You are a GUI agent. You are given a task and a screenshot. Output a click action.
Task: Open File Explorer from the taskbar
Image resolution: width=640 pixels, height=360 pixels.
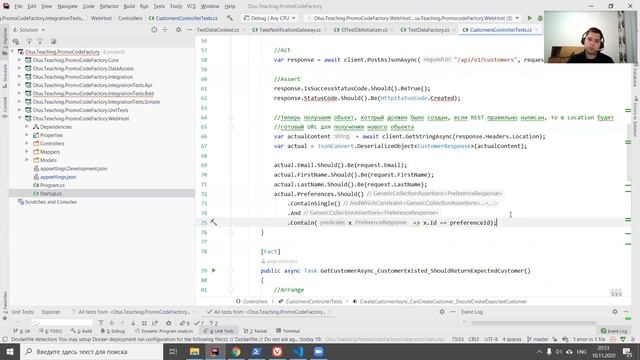(194, 351)
